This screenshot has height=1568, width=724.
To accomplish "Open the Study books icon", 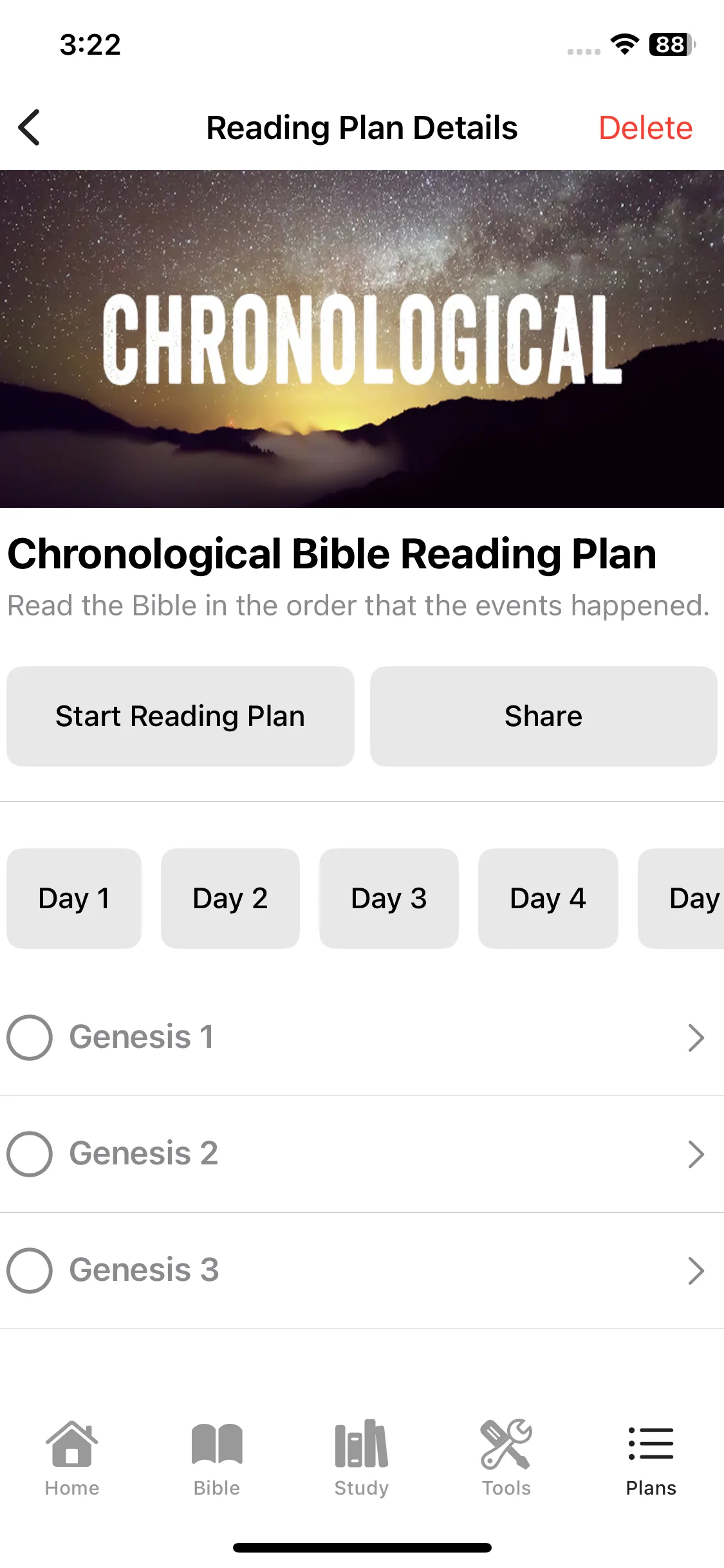I will coord(361,1444).
